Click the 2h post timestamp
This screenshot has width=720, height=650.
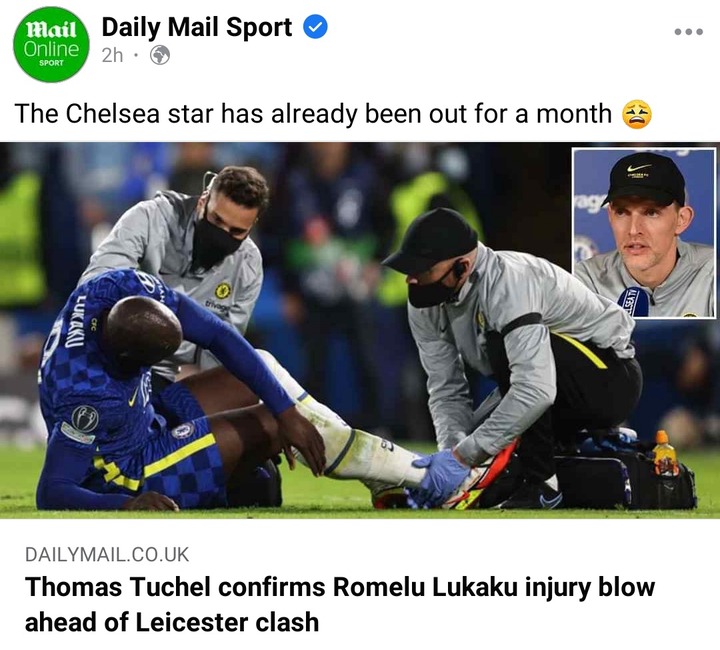click(x=112, y=56)
